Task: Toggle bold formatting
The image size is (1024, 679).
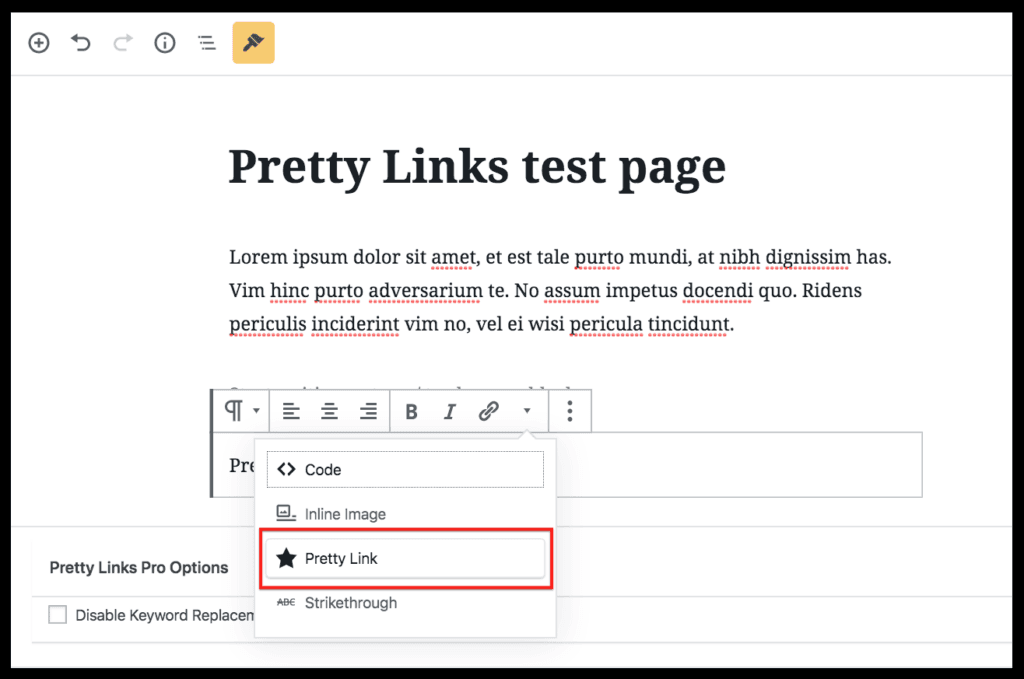Action: click(411, 411)
